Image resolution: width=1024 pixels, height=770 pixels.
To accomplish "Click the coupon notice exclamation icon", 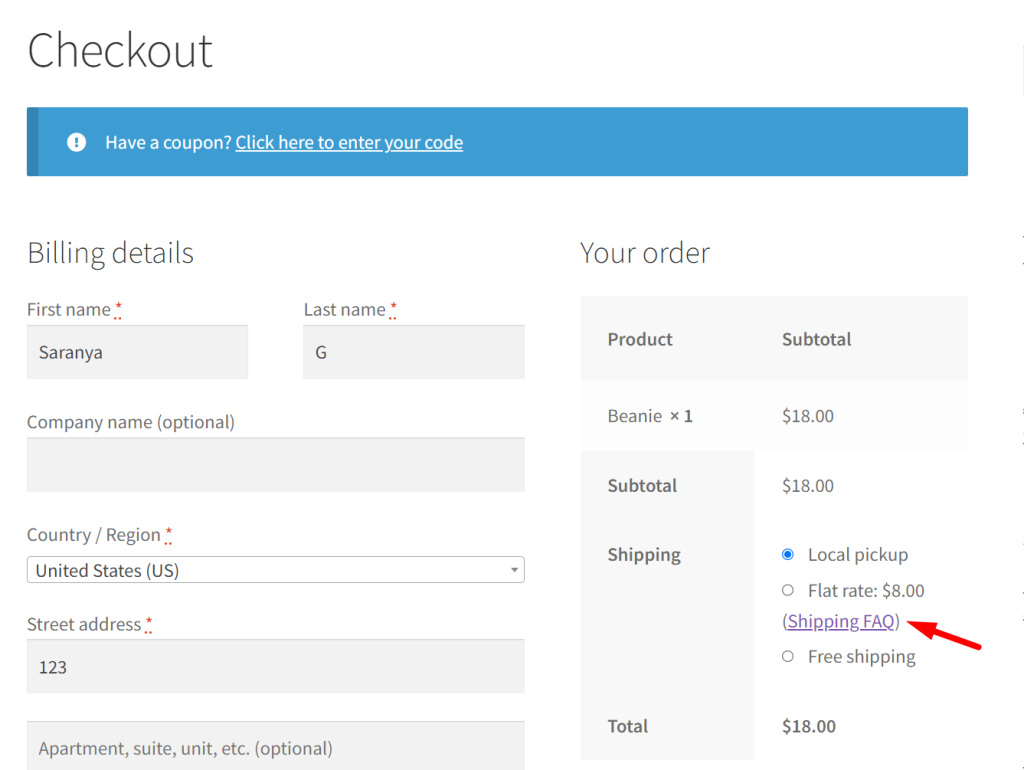I will pyautogui.click(x=76, y=142).
